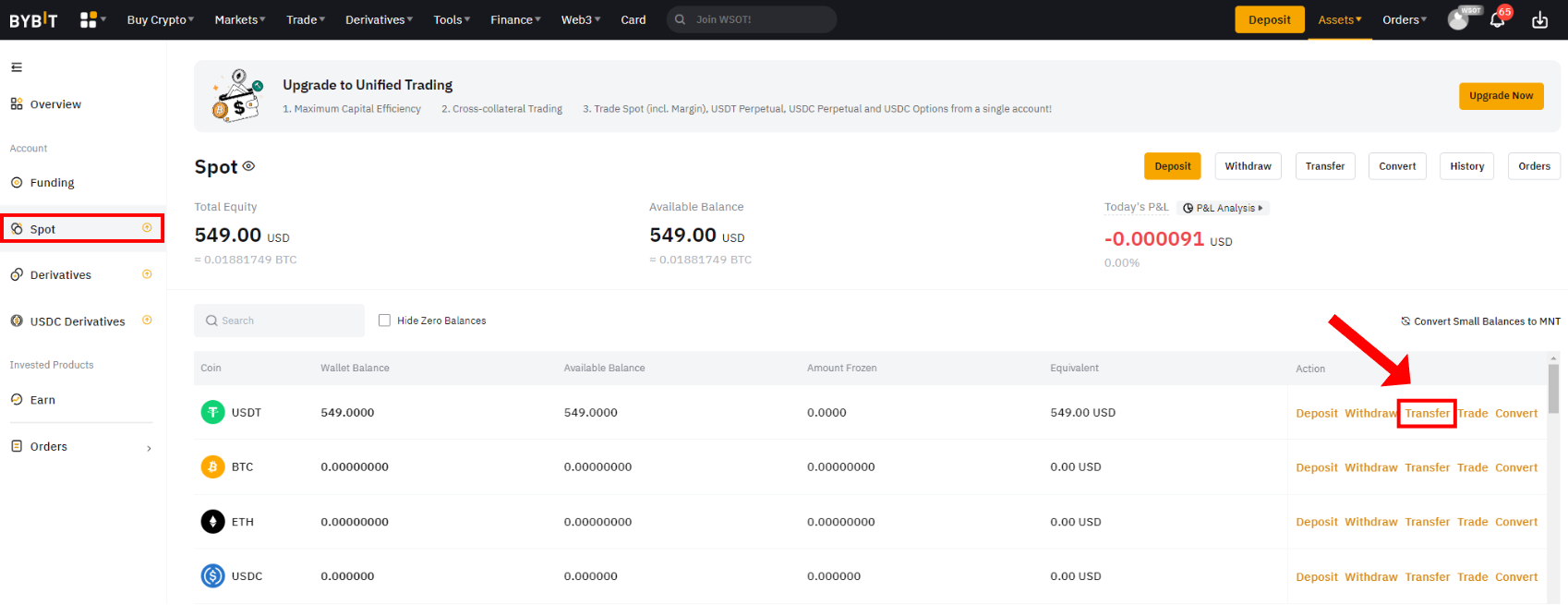Click the top bar Deposit button

point(1270,19)
